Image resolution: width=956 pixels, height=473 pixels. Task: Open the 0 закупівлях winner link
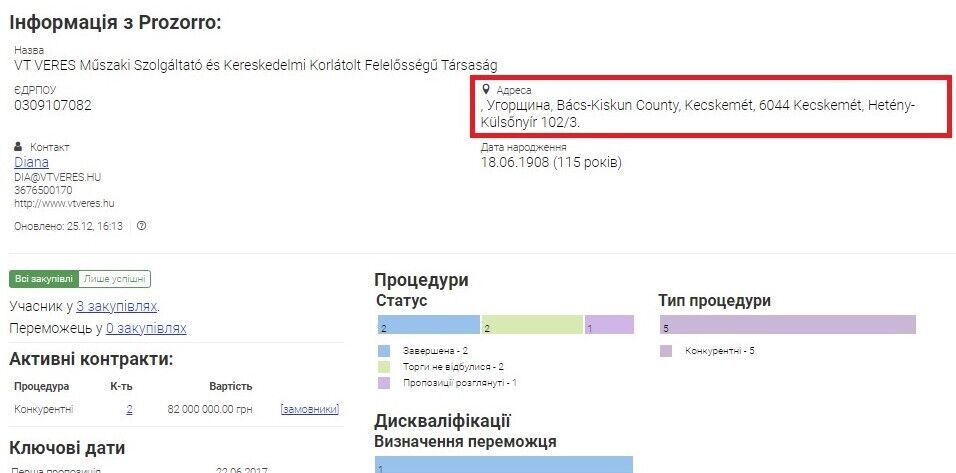point(146,329)
